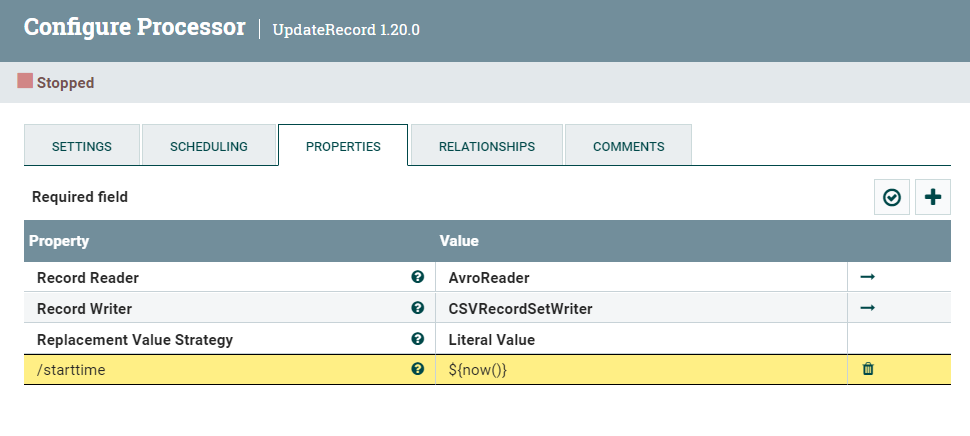The width and height of the screenshot is (970, 436).
Task: Show help for Replacement Value Strategy
Action: (x=418, y=339)
